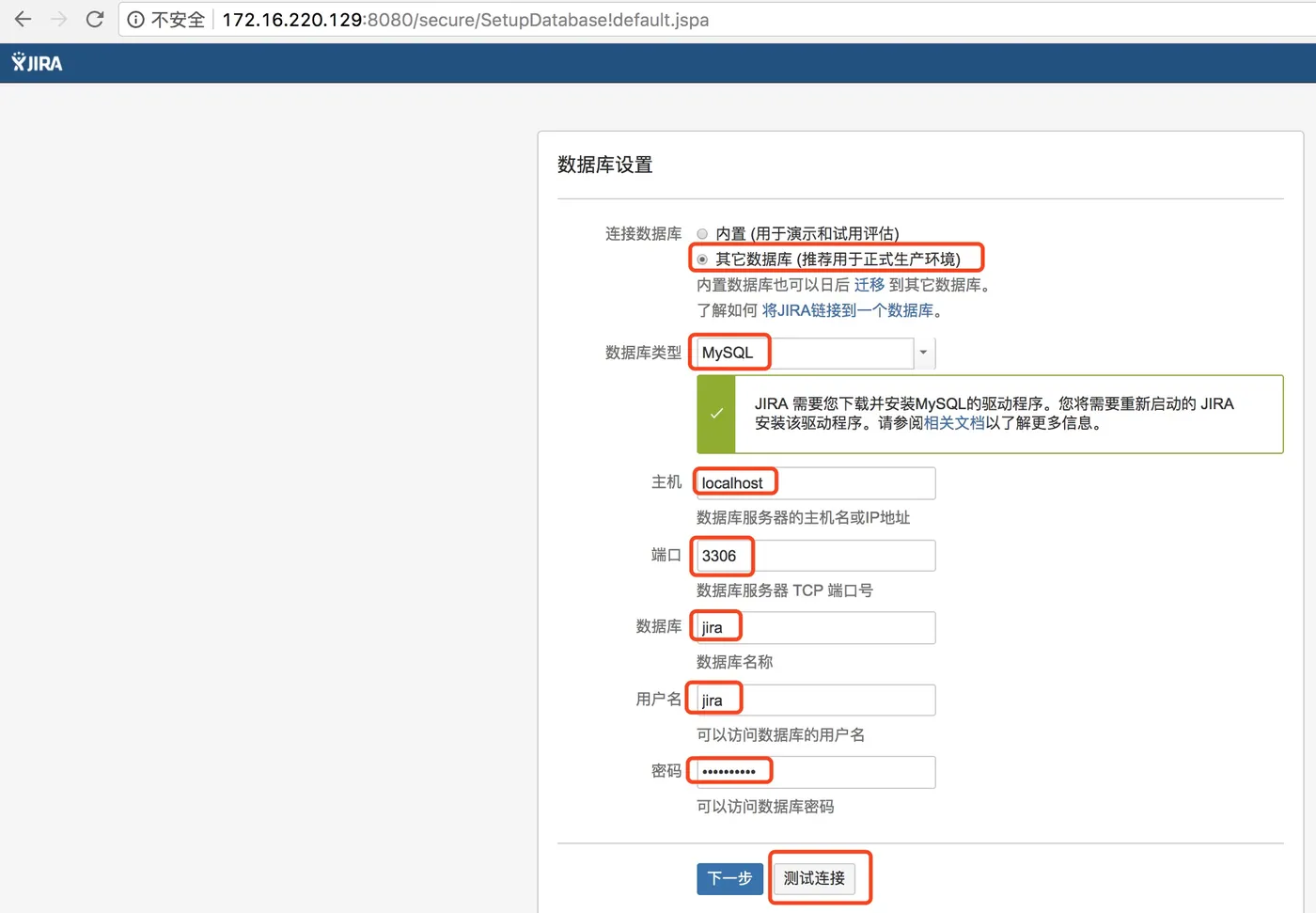Click the 数据库类型 label
Image resolution: width=1316 pixels, height=913 pixels.
[644, 353]
